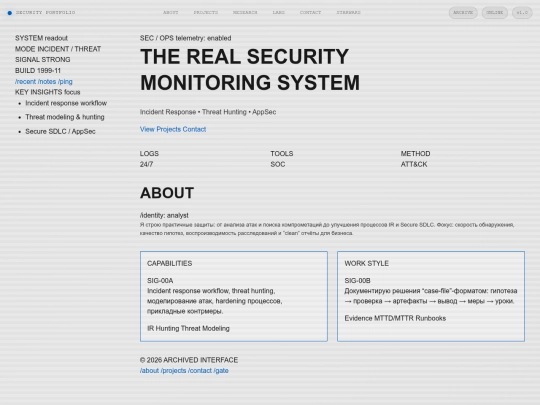540x405 pixels.
Task: Open the /contact footer link
Action: 200,371
